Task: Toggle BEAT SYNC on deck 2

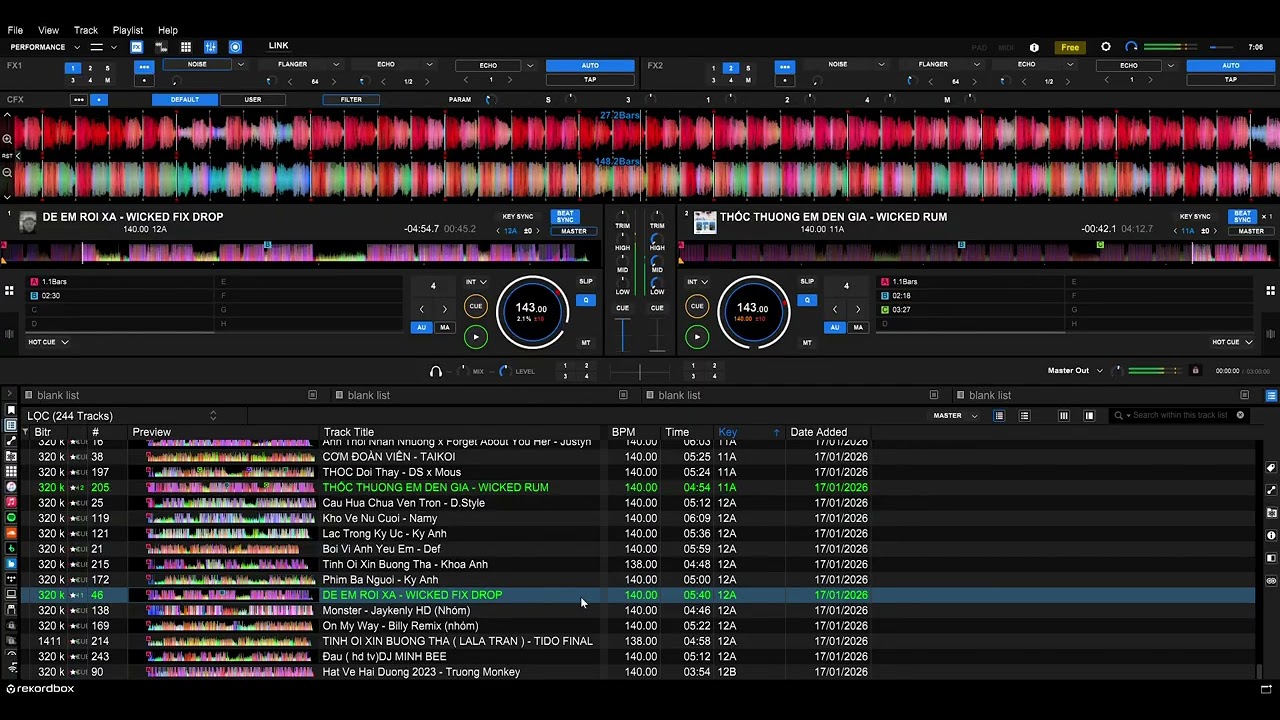Action: click(x=1242, y=216)
